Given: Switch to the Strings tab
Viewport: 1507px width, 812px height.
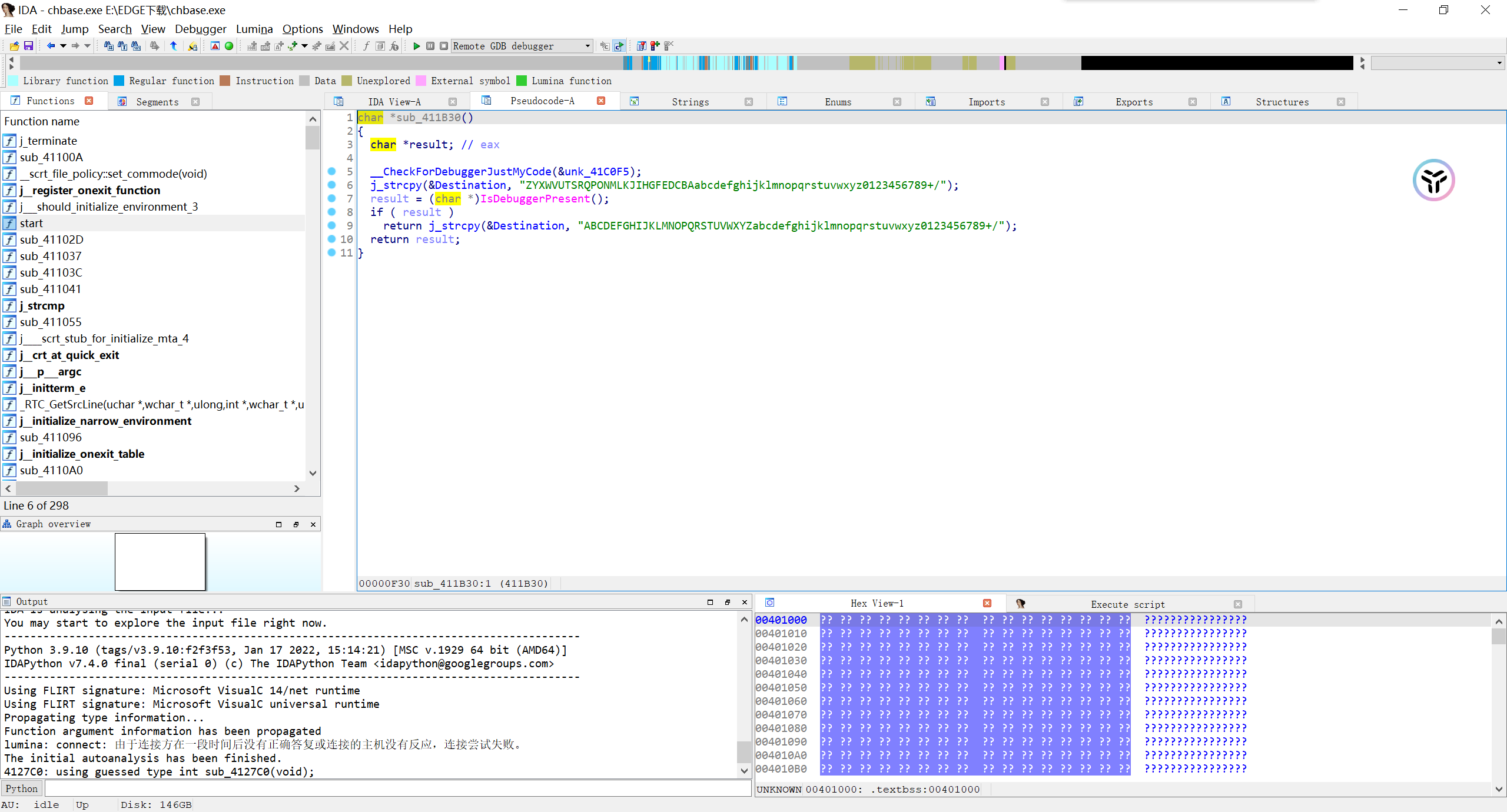Looking at the screenshot, I should (691, 102).
